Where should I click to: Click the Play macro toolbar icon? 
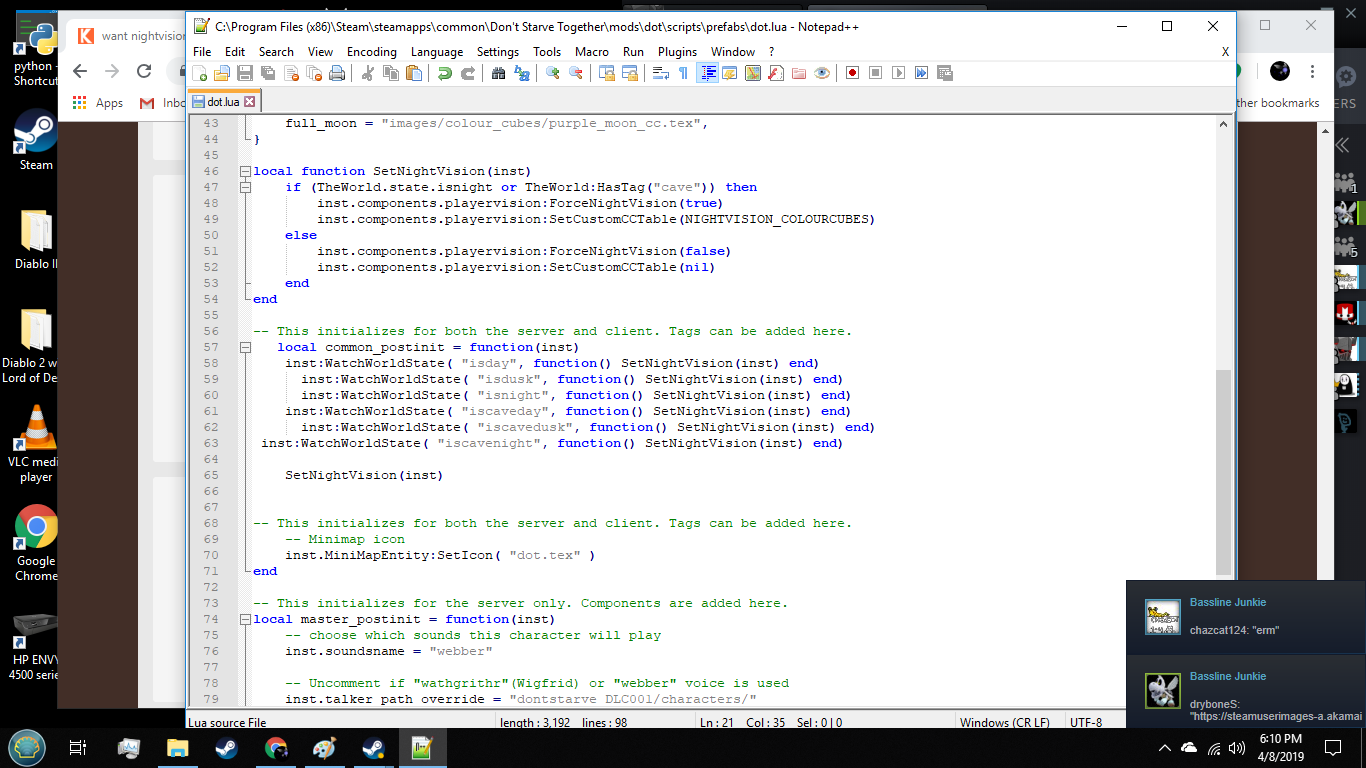(898, 73)
